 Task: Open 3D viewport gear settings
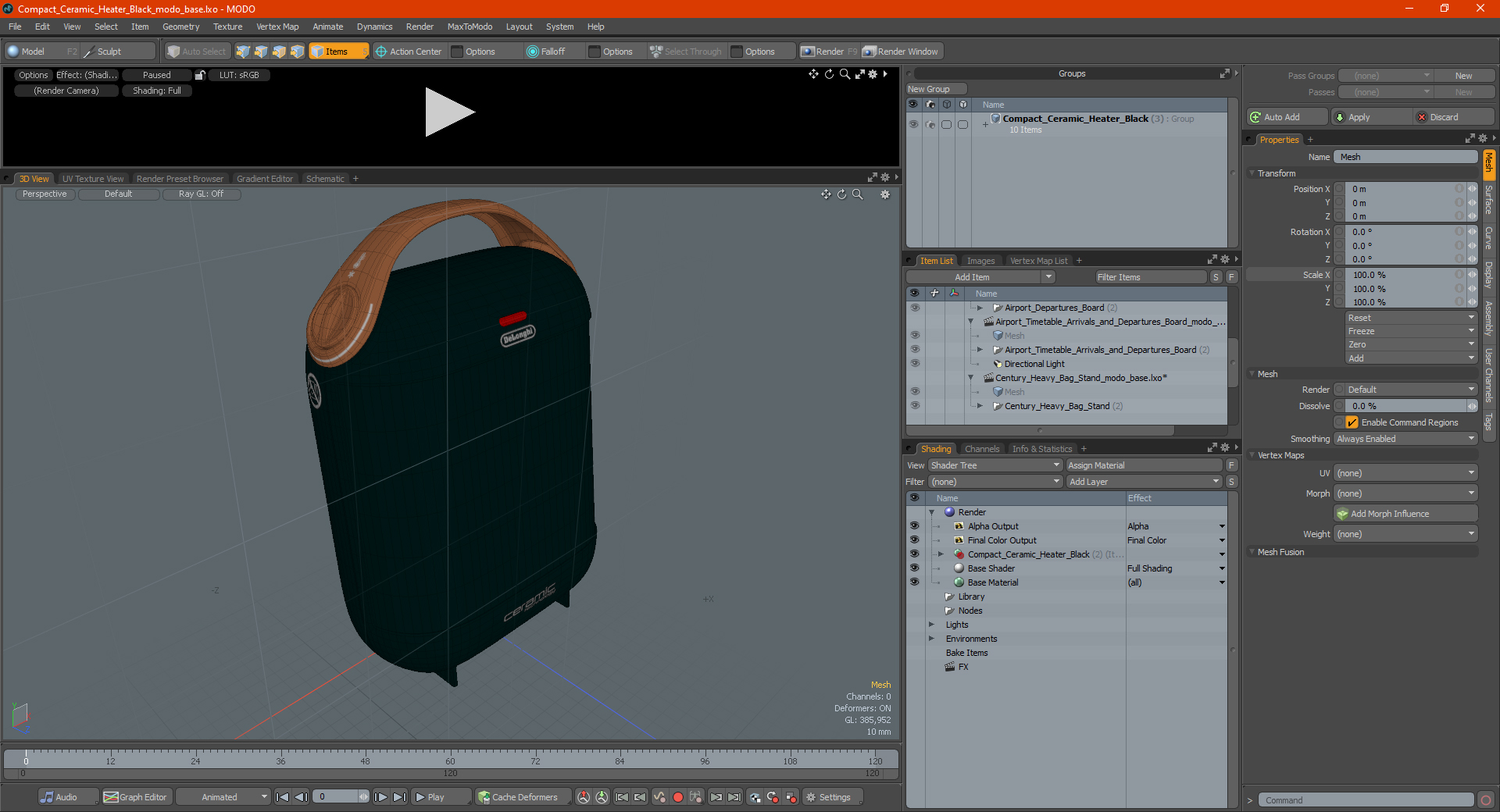[885, 194]
